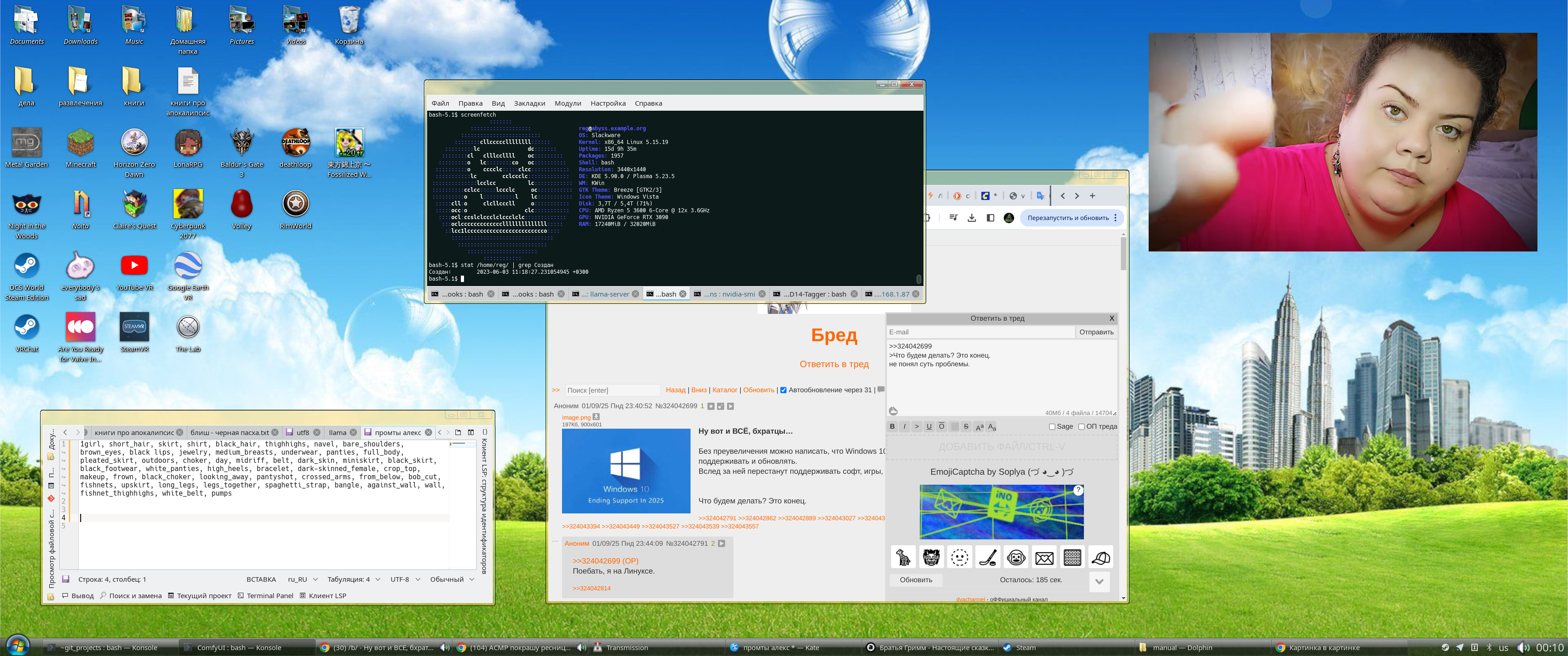Switch to the Transmission taskbar entry
Screen dimensions: 1568x656
[657, 647]
